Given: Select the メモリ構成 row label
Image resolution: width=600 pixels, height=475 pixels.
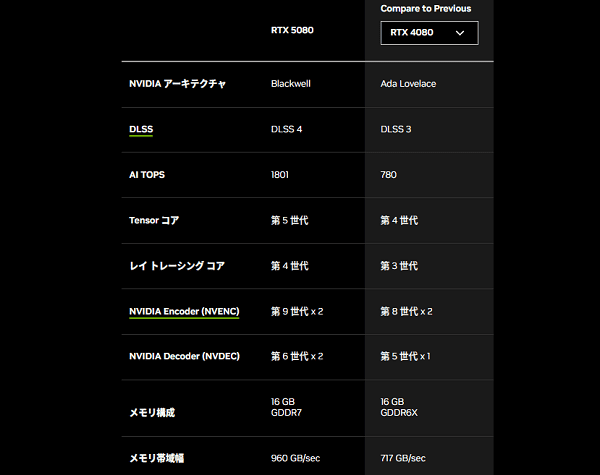Looking at the screenshot, I should click(152, 413).
